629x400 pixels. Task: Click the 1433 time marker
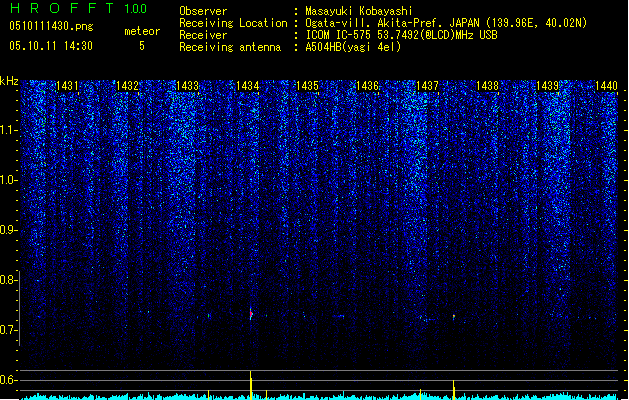pyautogui.click(x=187, y=86)
